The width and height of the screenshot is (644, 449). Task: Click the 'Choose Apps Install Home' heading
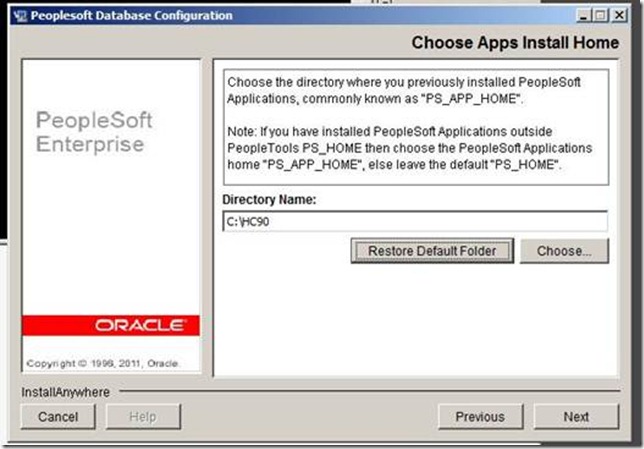[x=515, y=43]
